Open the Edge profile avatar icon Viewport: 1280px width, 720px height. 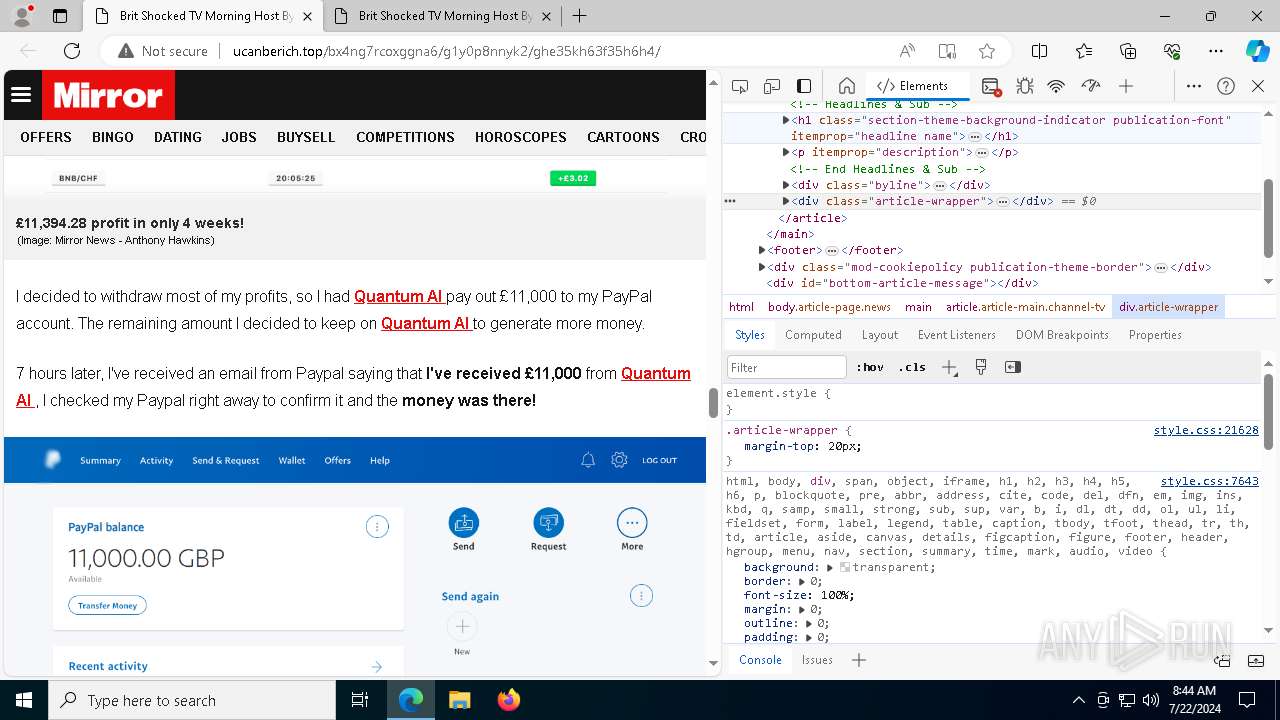pyautogui.click(x=22, y=16)
